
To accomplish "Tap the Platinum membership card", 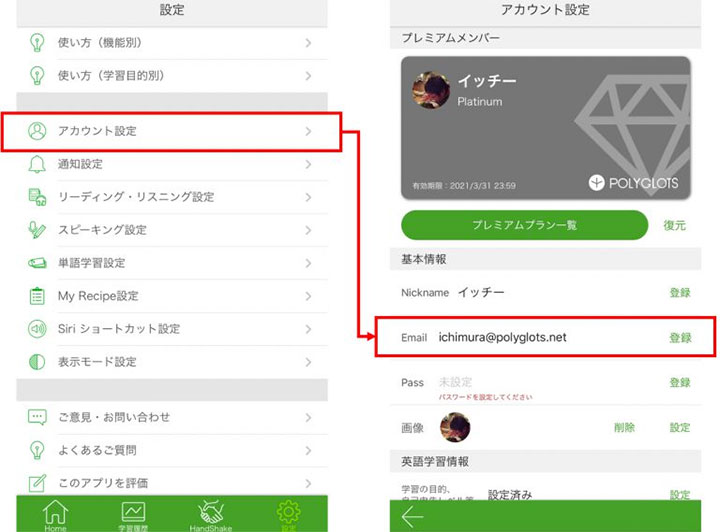I will point(546,128).
